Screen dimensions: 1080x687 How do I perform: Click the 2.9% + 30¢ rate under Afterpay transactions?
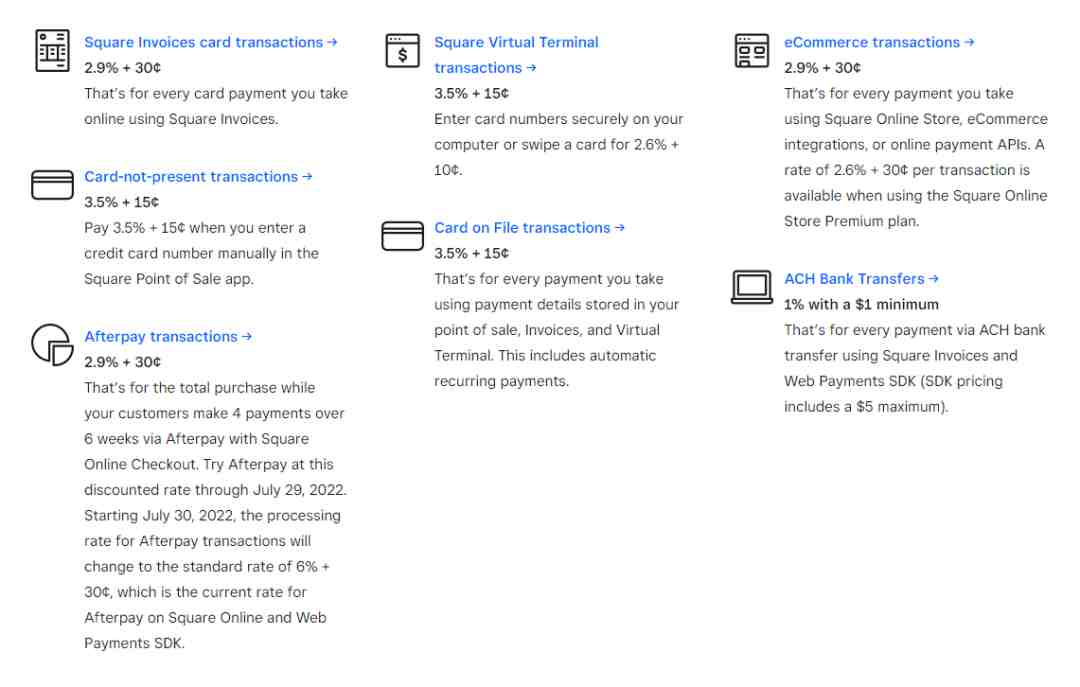123,362
